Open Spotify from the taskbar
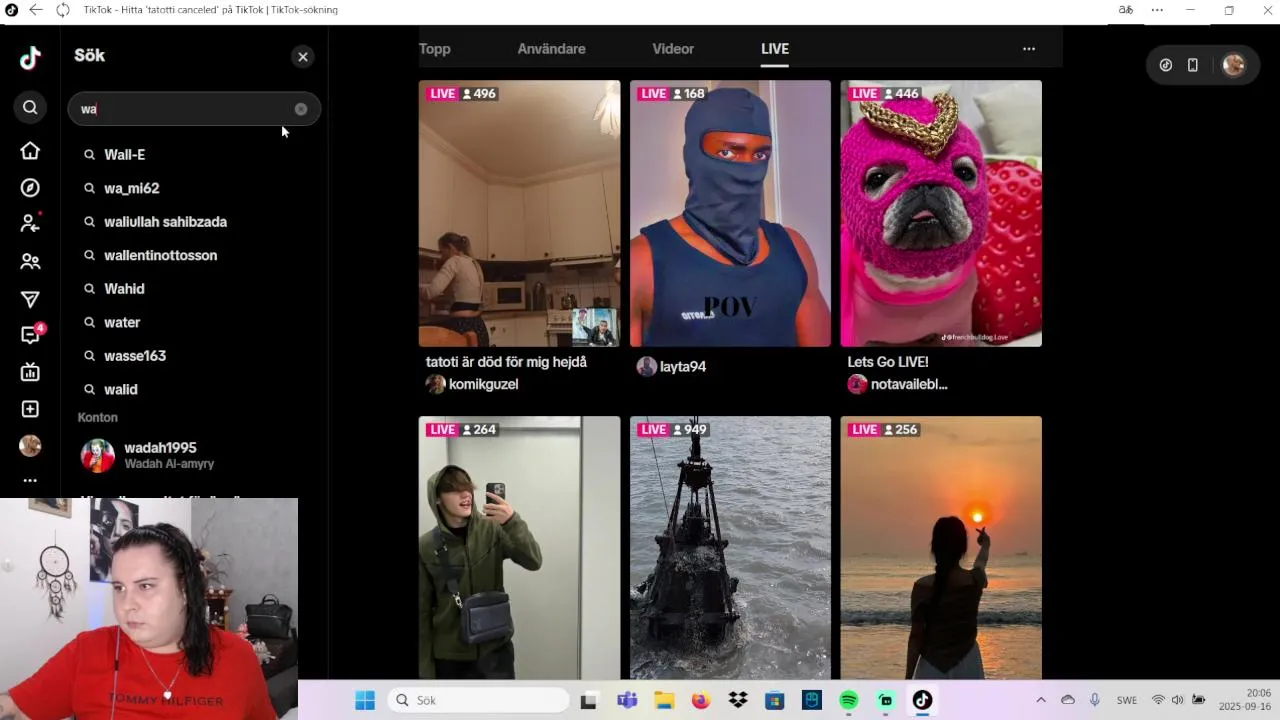Screen dimensions: 1280x720 point(849,700)
